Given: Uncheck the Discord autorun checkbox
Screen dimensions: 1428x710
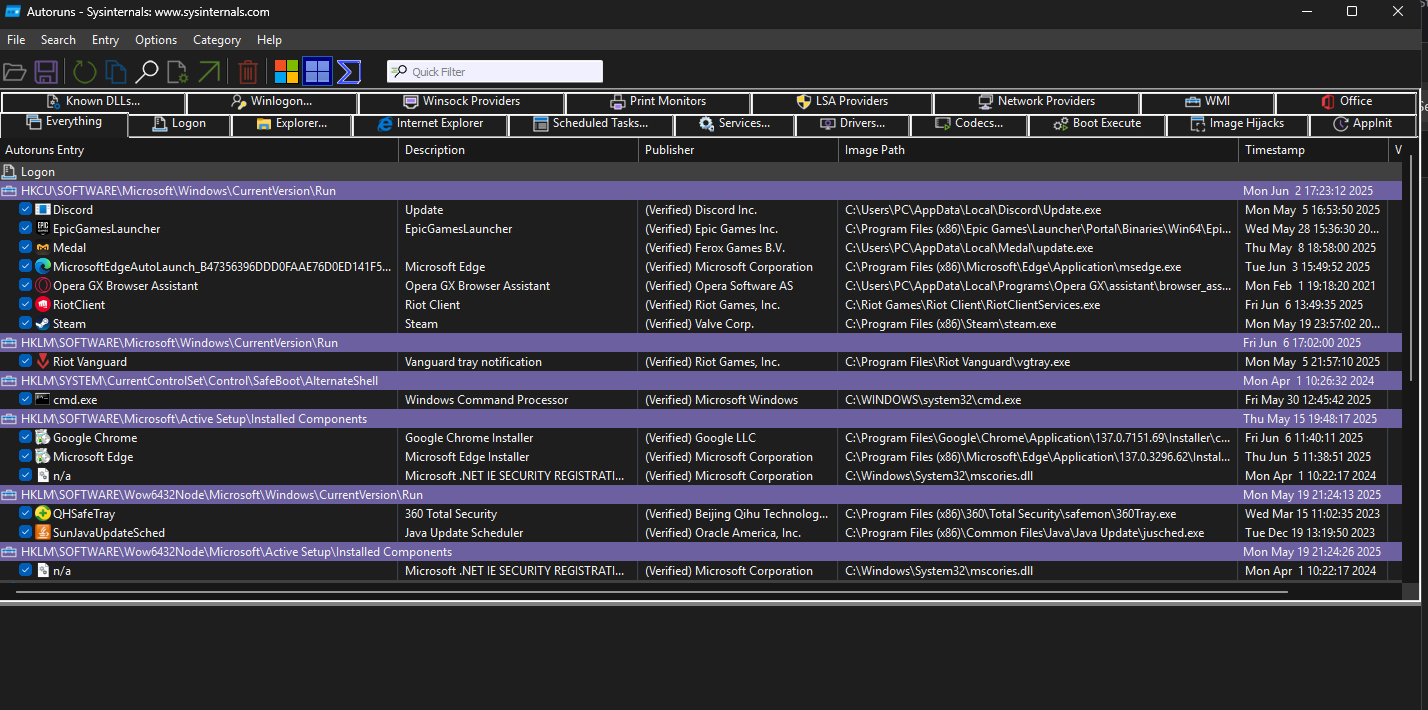Looking at the screenshot, I should coord(26,210).
